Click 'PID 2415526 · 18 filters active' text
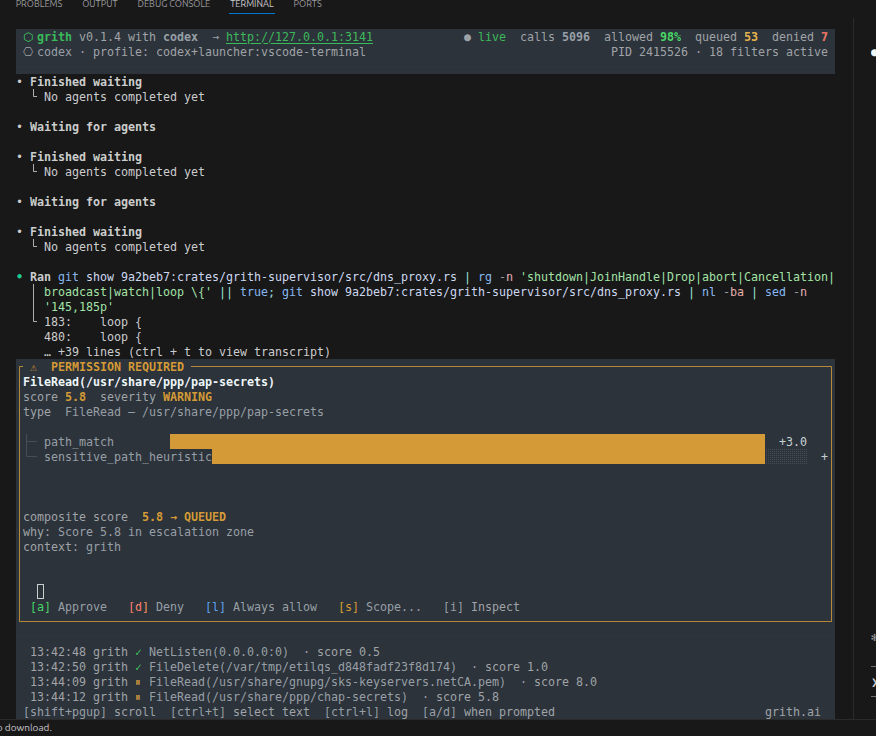The image size is (876, 736). 719,52
